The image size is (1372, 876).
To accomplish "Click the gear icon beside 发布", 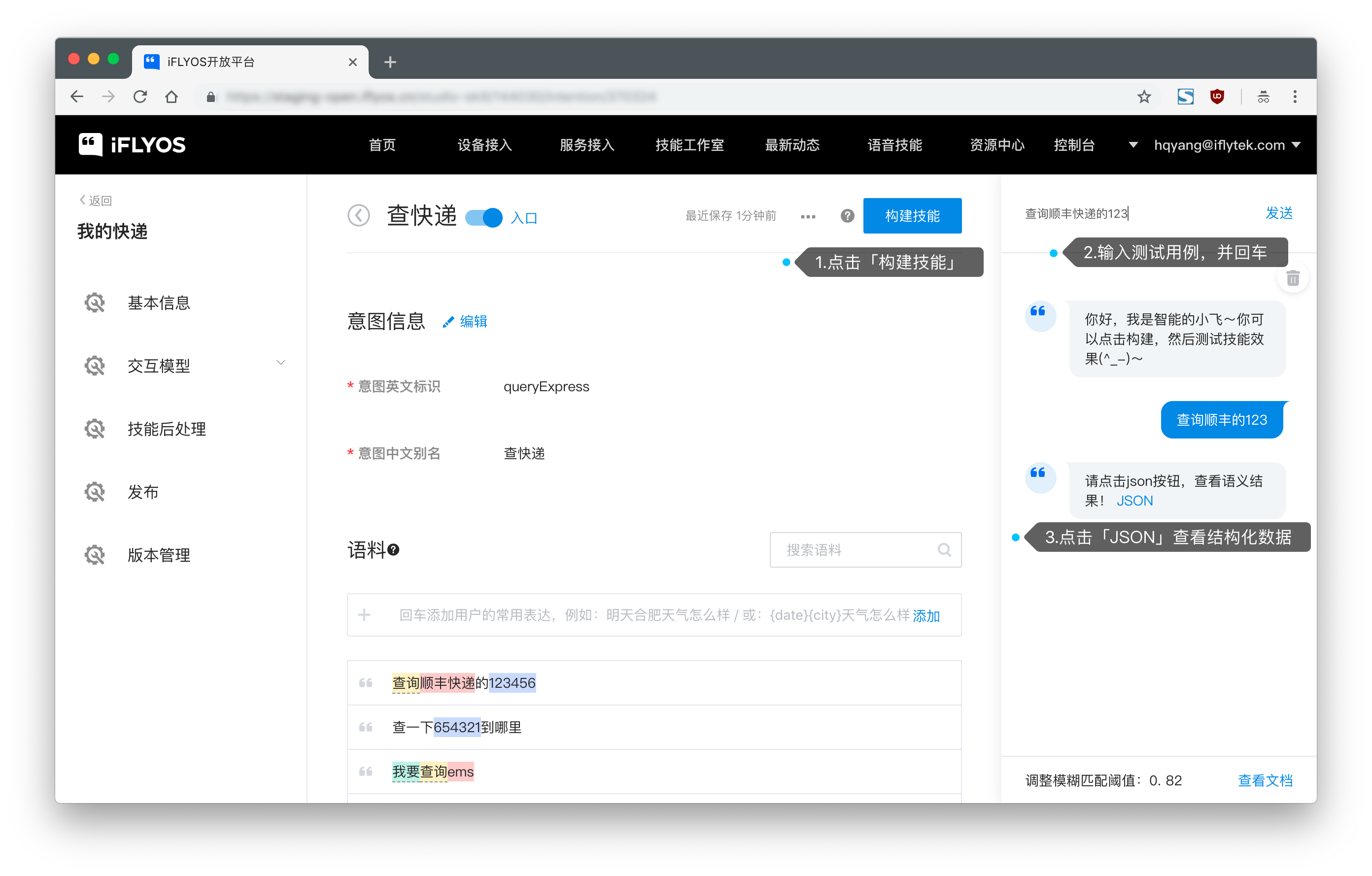I will pyautogui.click(x=95, y=492).
